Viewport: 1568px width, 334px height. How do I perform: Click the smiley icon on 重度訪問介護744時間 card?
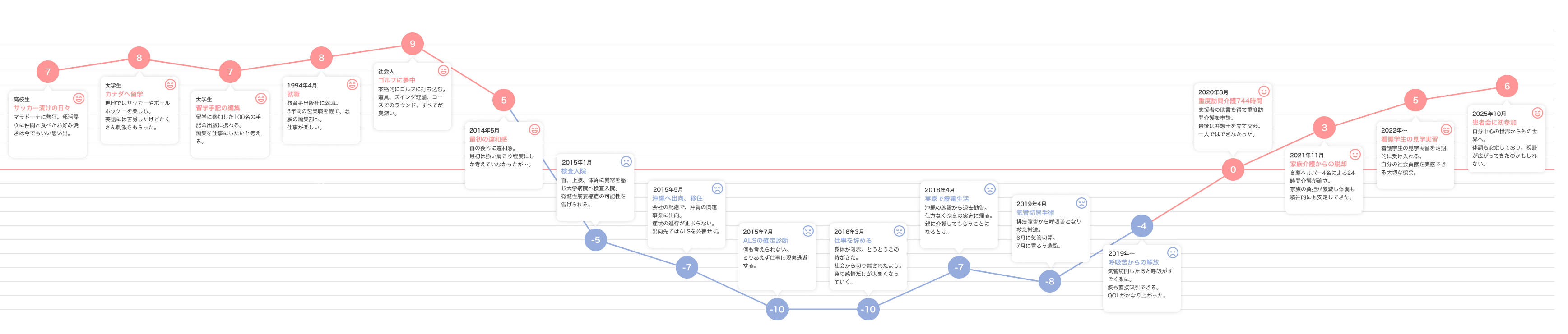pos(1264,91)
